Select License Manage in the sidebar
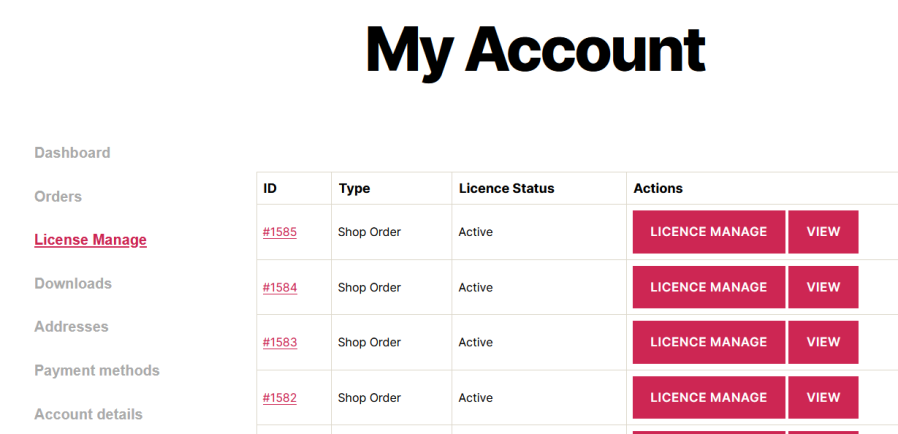Viewport: 898px width, 434px height. [x=90, y=240]
